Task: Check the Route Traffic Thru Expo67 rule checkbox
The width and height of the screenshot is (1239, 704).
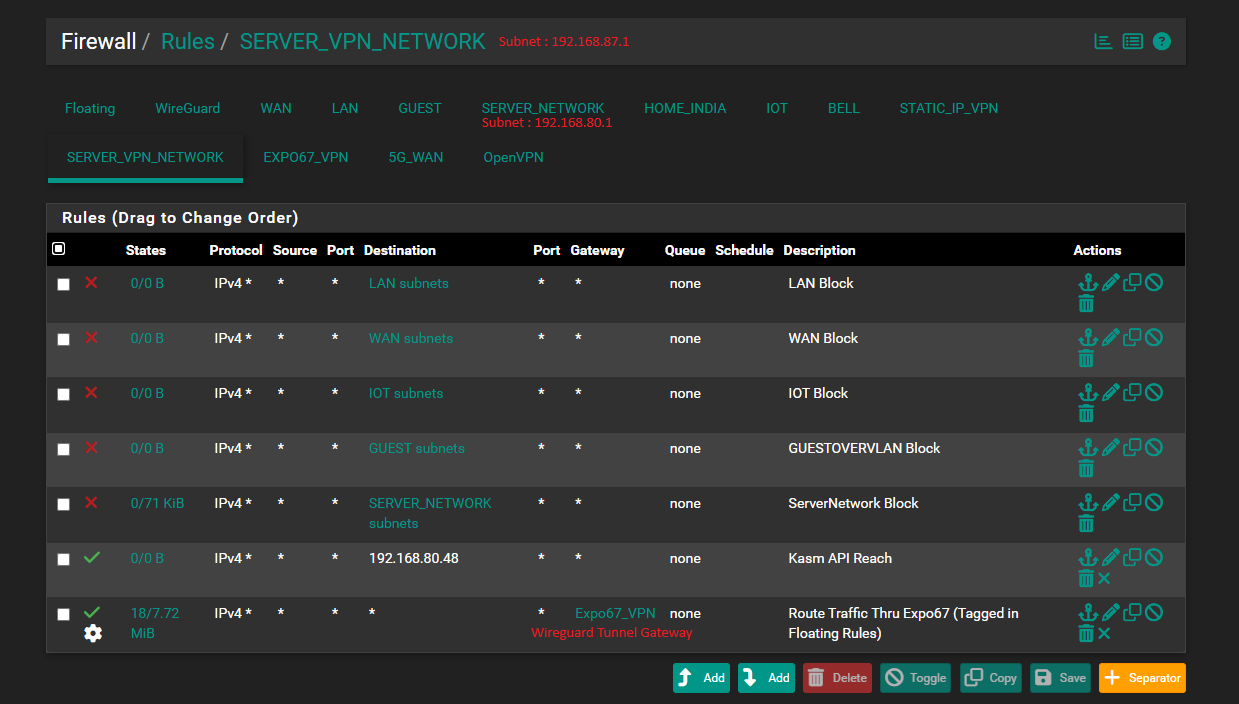Action: pos(63,614)
